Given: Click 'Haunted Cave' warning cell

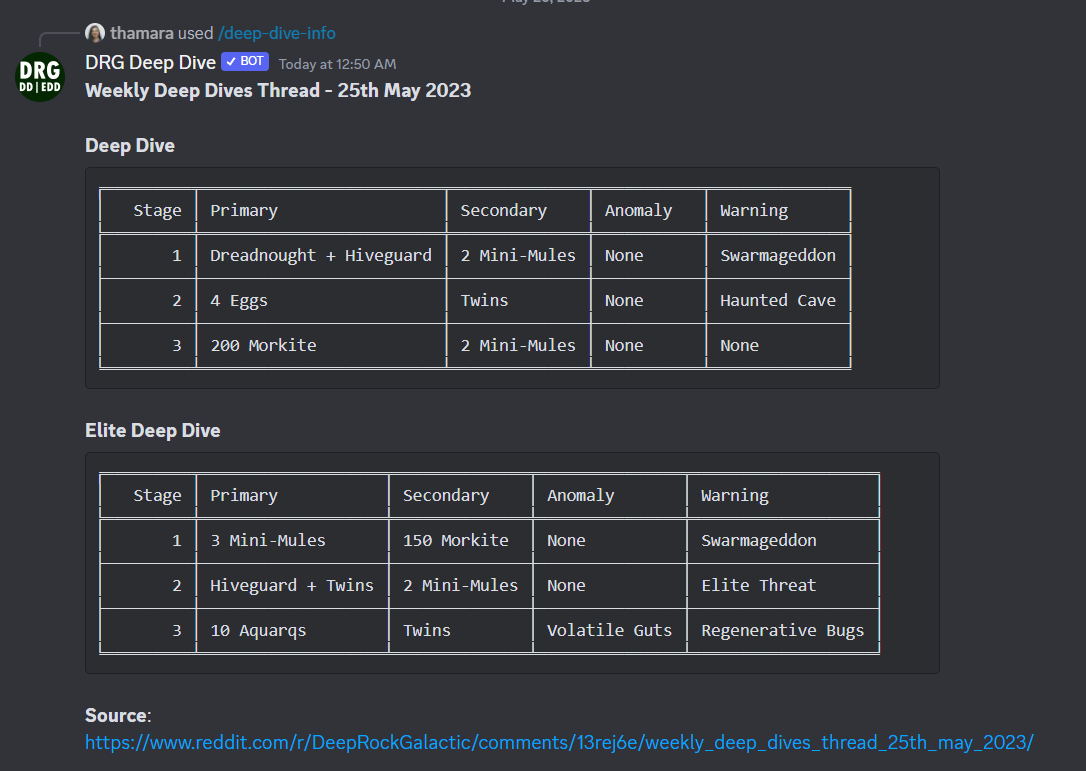Looking at the screenshot, I should coord(778,301).
